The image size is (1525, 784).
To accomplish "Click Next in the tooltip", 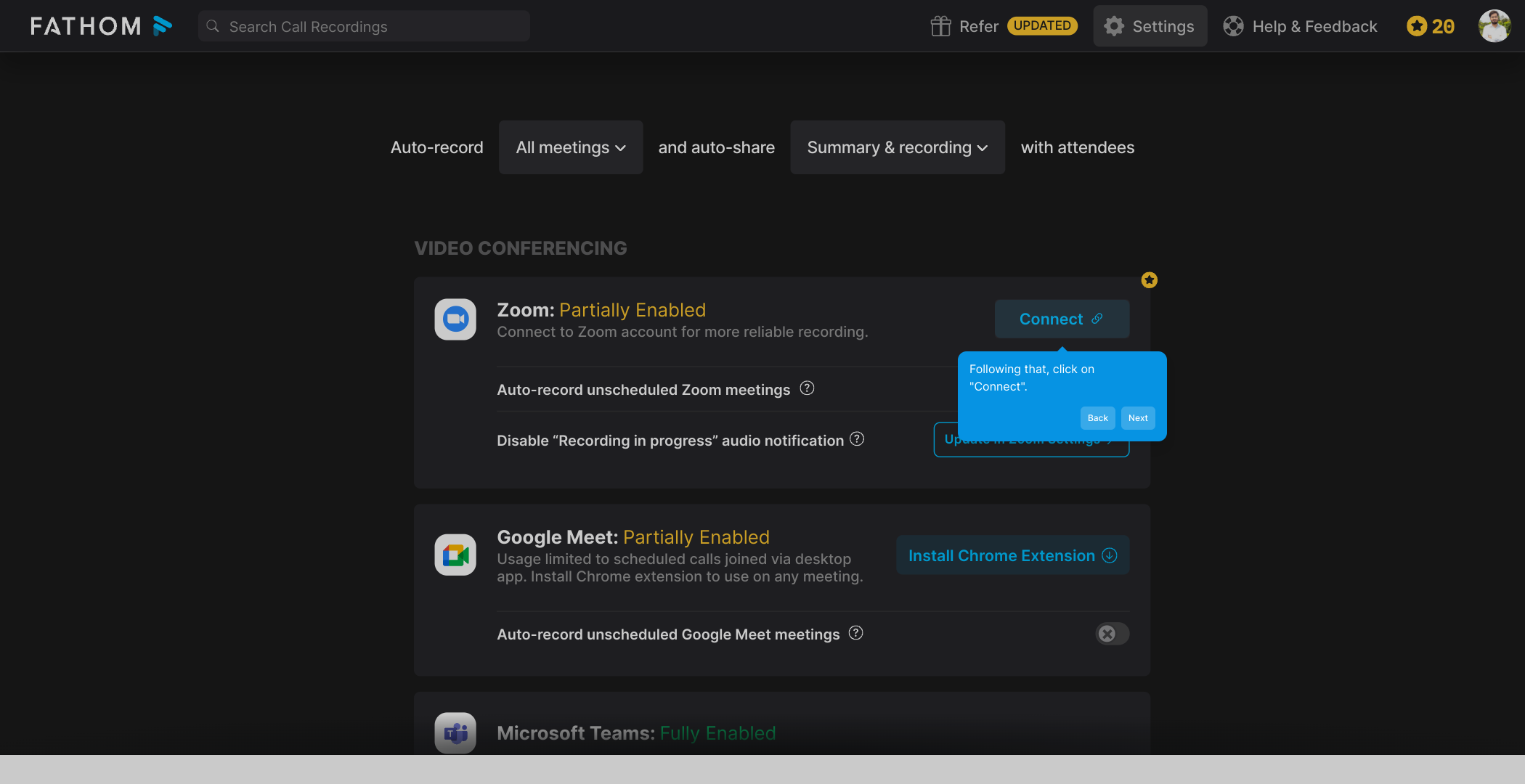I will (1138, 418).
